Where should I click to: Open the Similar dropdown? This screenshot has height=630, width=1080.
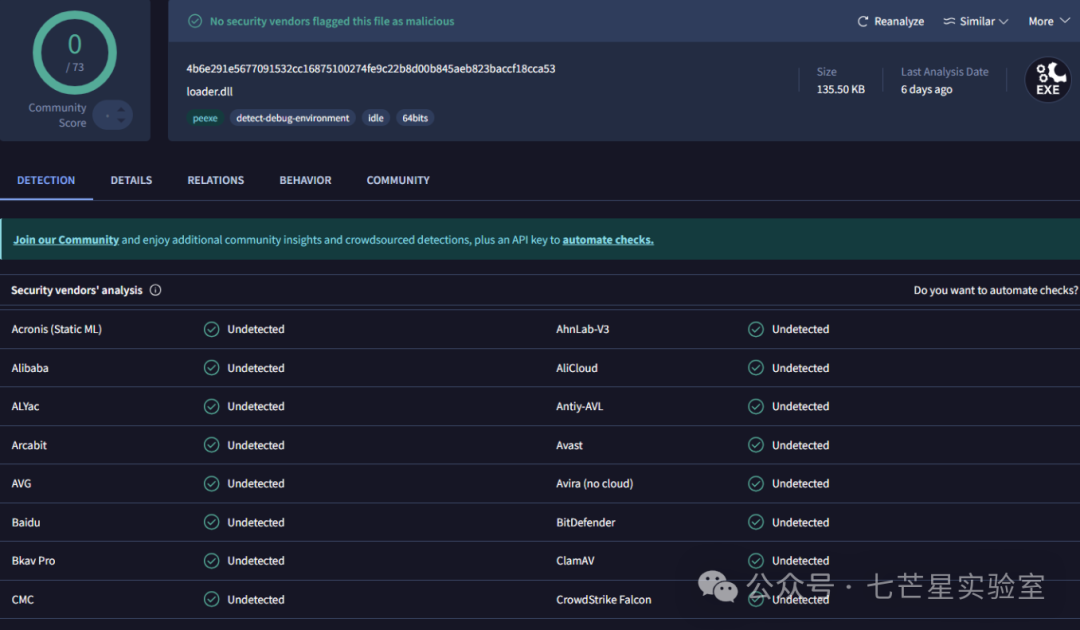click(976, 21)
